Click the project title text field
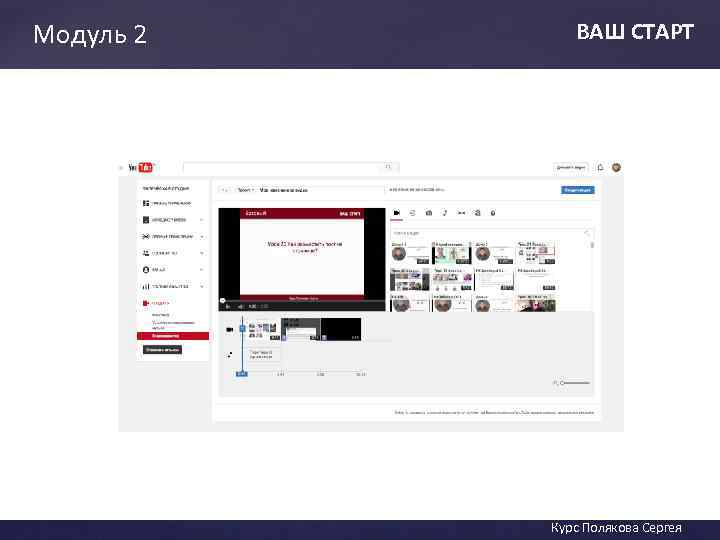 (321, 190)
